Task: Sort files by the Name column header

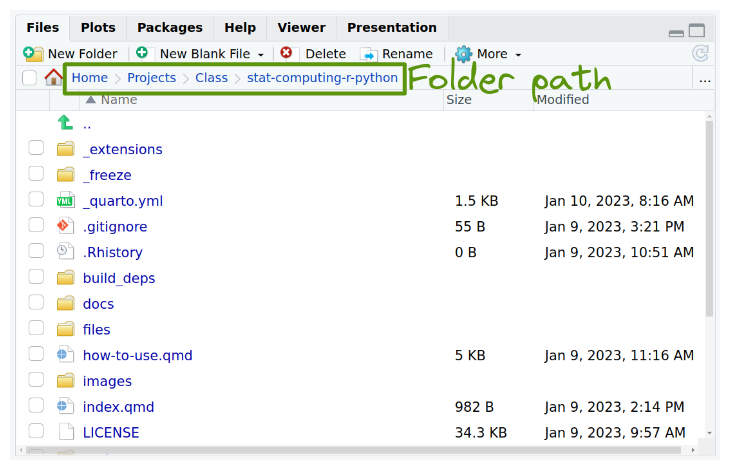Action: pos(118,99)
